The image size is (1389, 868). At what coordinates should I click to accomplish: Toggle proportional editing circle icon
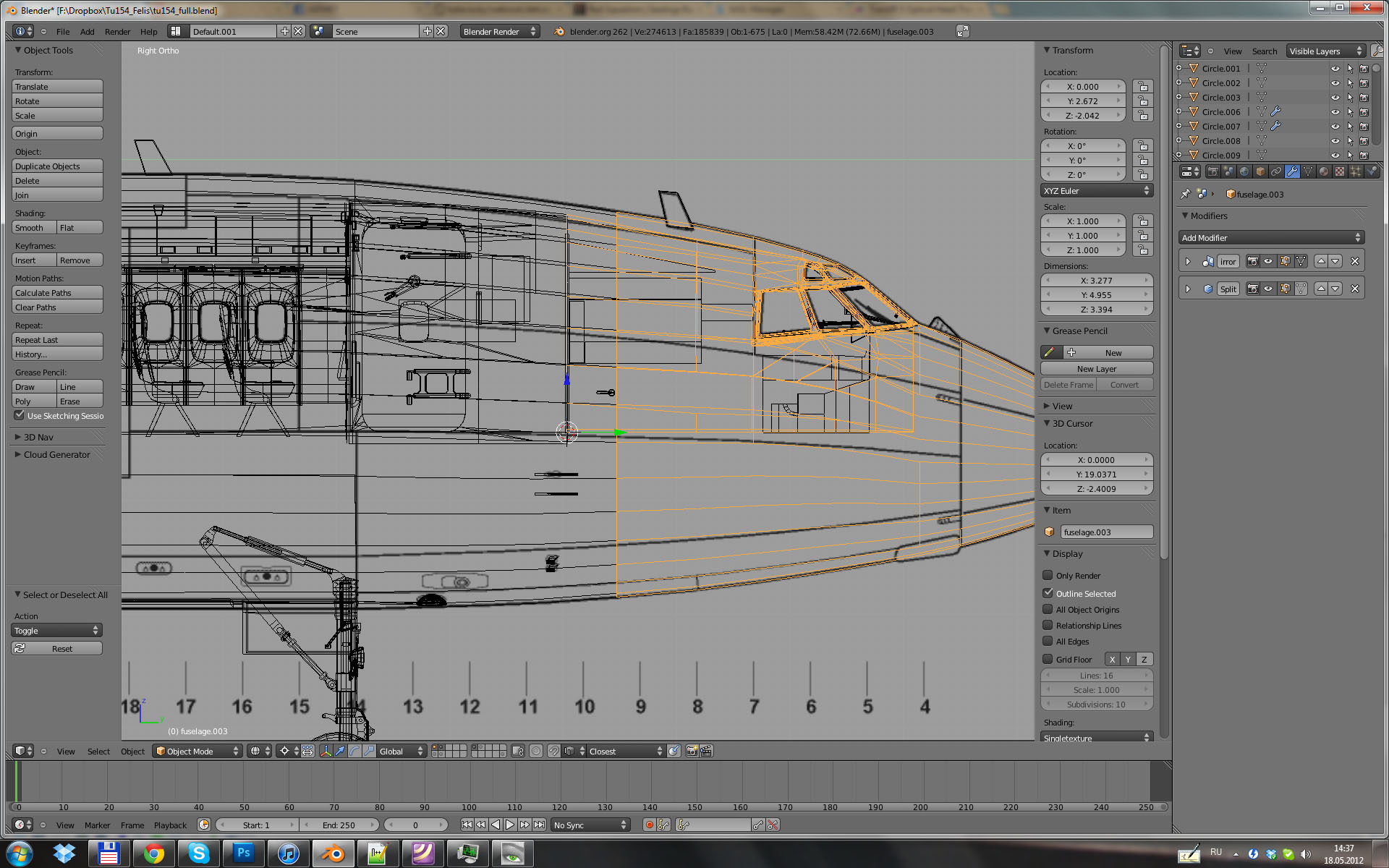536,752
